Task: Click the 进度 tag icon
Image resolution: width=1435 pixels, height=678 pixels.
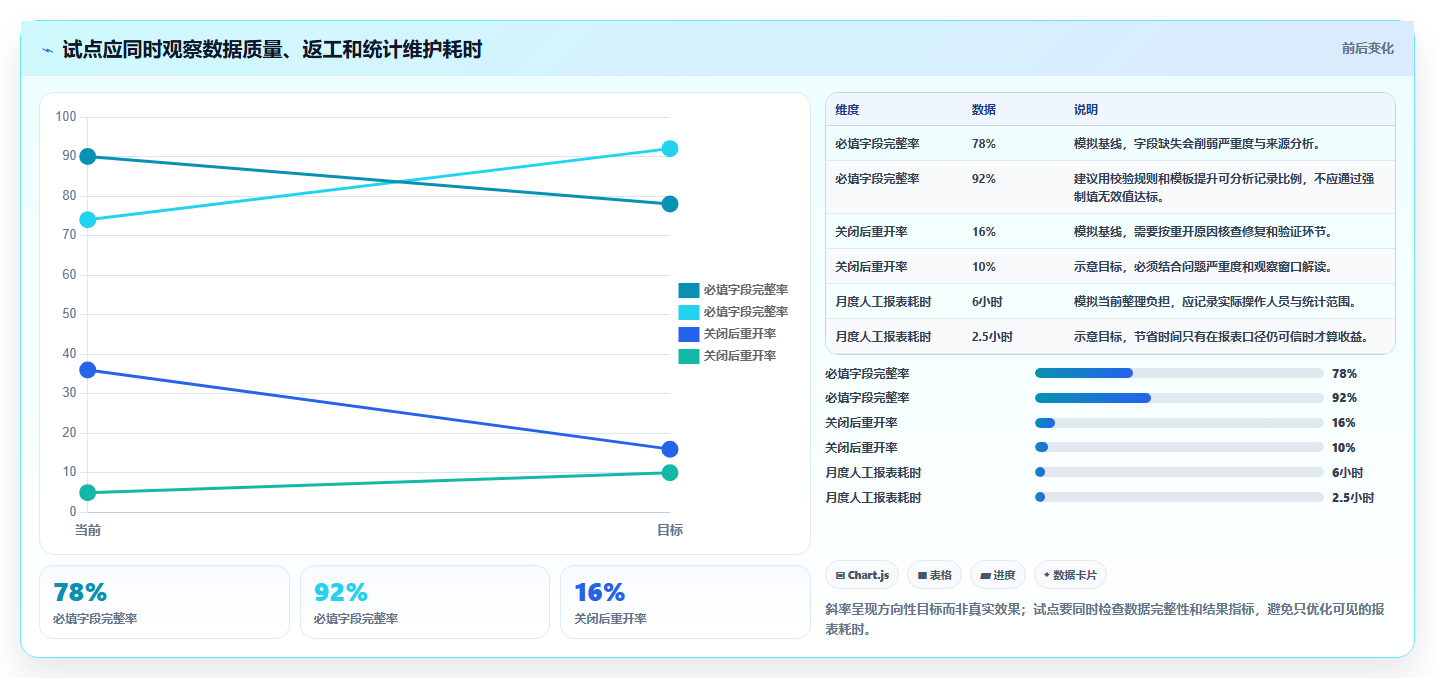Action: [x=985, y=575]
